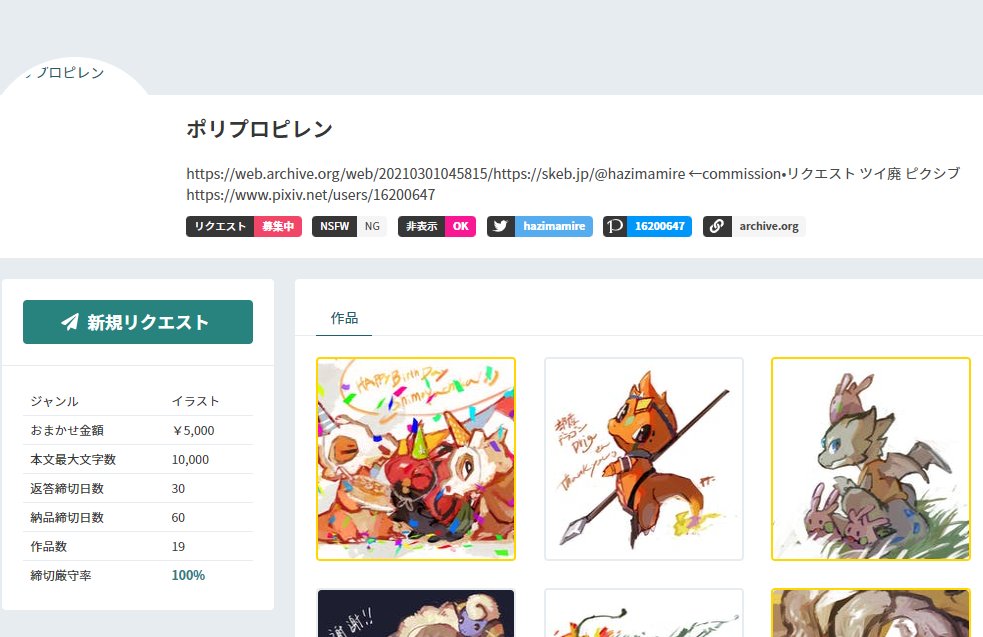The image size is (983, 637).
Task: Click the NSFW NG badge
Action: (349, 226)
